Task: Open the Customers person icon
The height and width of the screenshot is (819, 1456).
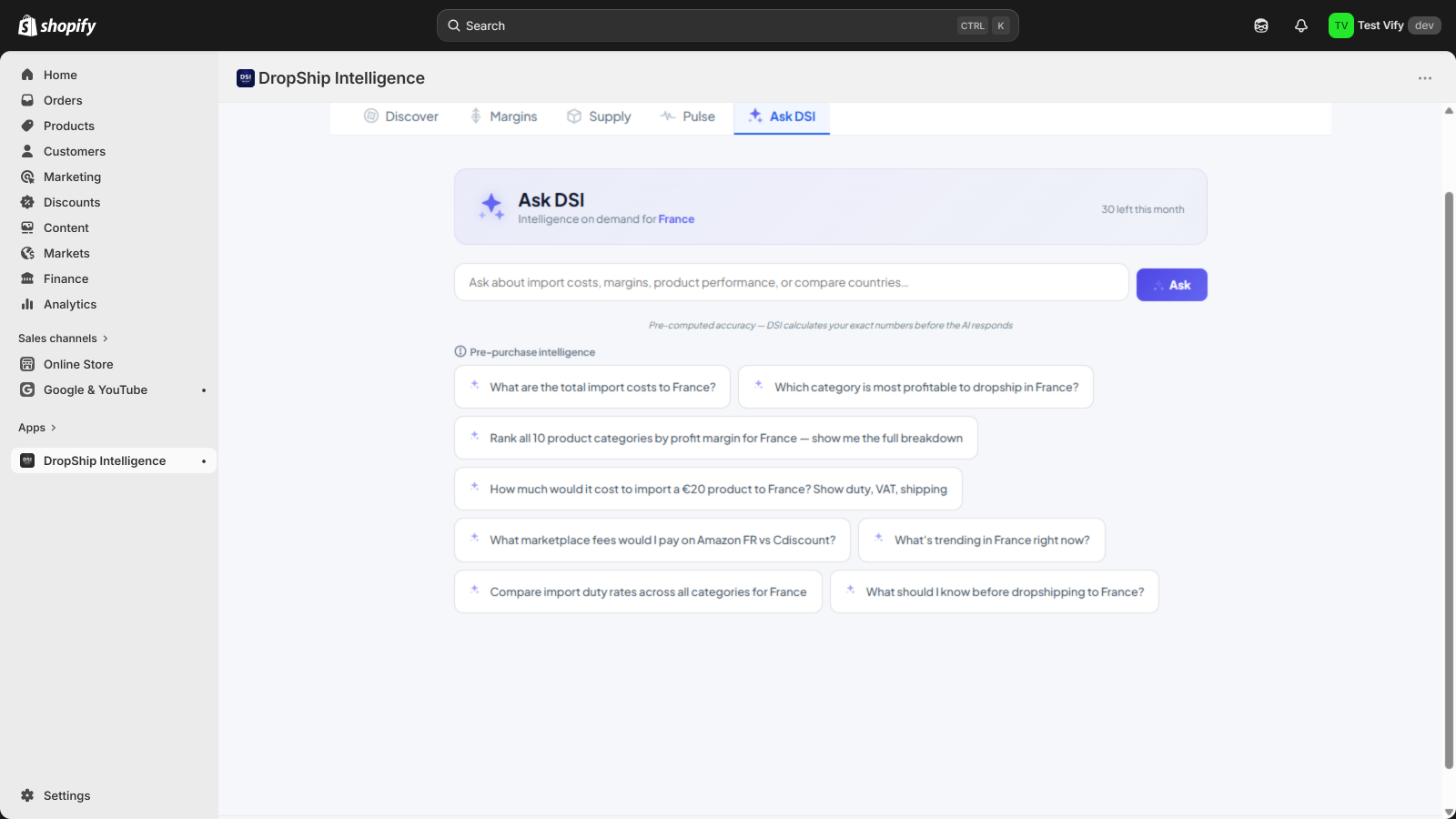Action: pos(27,151)
